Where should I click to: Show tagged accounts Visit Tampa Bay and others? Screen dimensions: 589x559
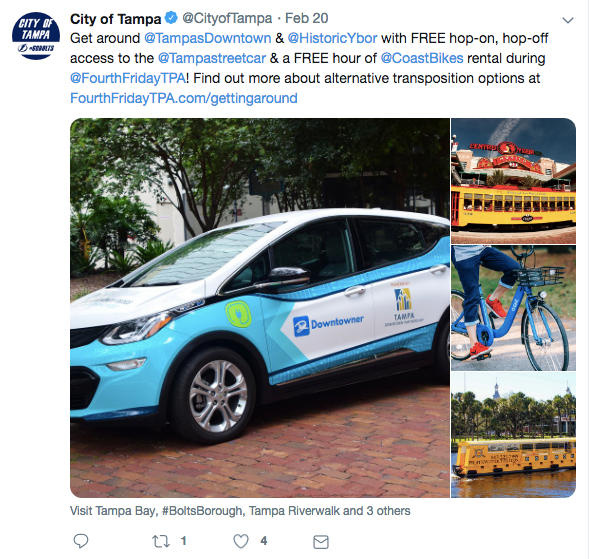click(x=240, y=511)
